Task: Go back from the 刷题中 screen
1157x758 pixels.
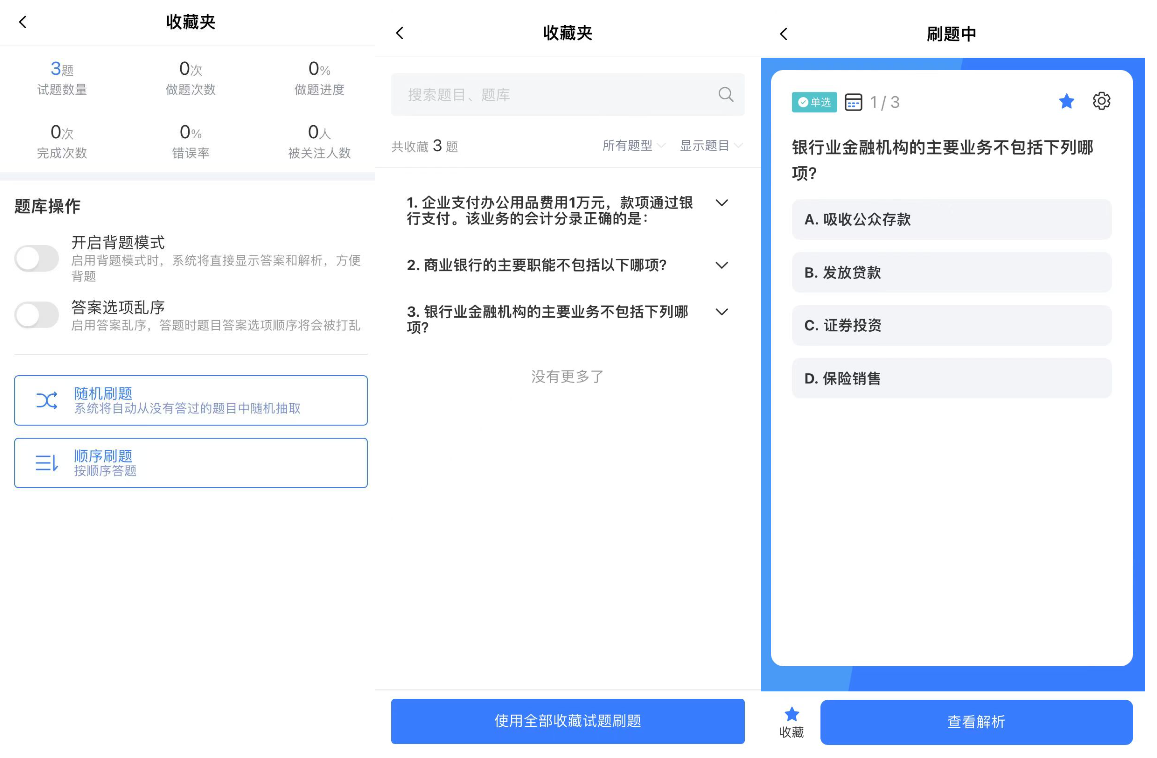Action: tap(783, 33)
